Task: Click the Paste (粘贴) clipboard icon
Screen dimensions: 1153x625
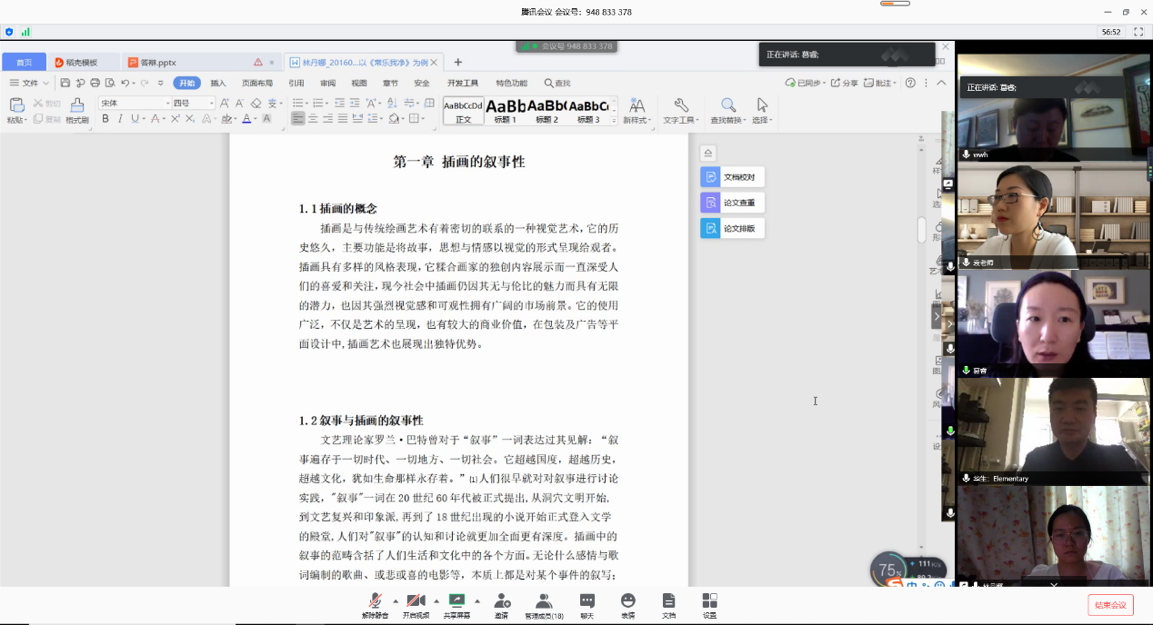Action: pos(16,107)
